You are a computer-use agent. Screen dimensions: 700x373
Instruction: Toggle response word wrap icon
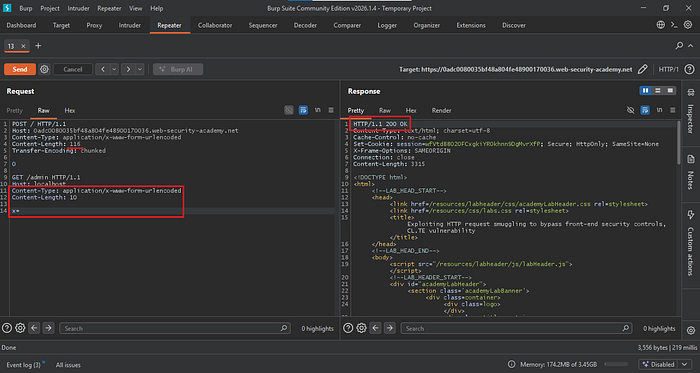[x=645, y=110]
